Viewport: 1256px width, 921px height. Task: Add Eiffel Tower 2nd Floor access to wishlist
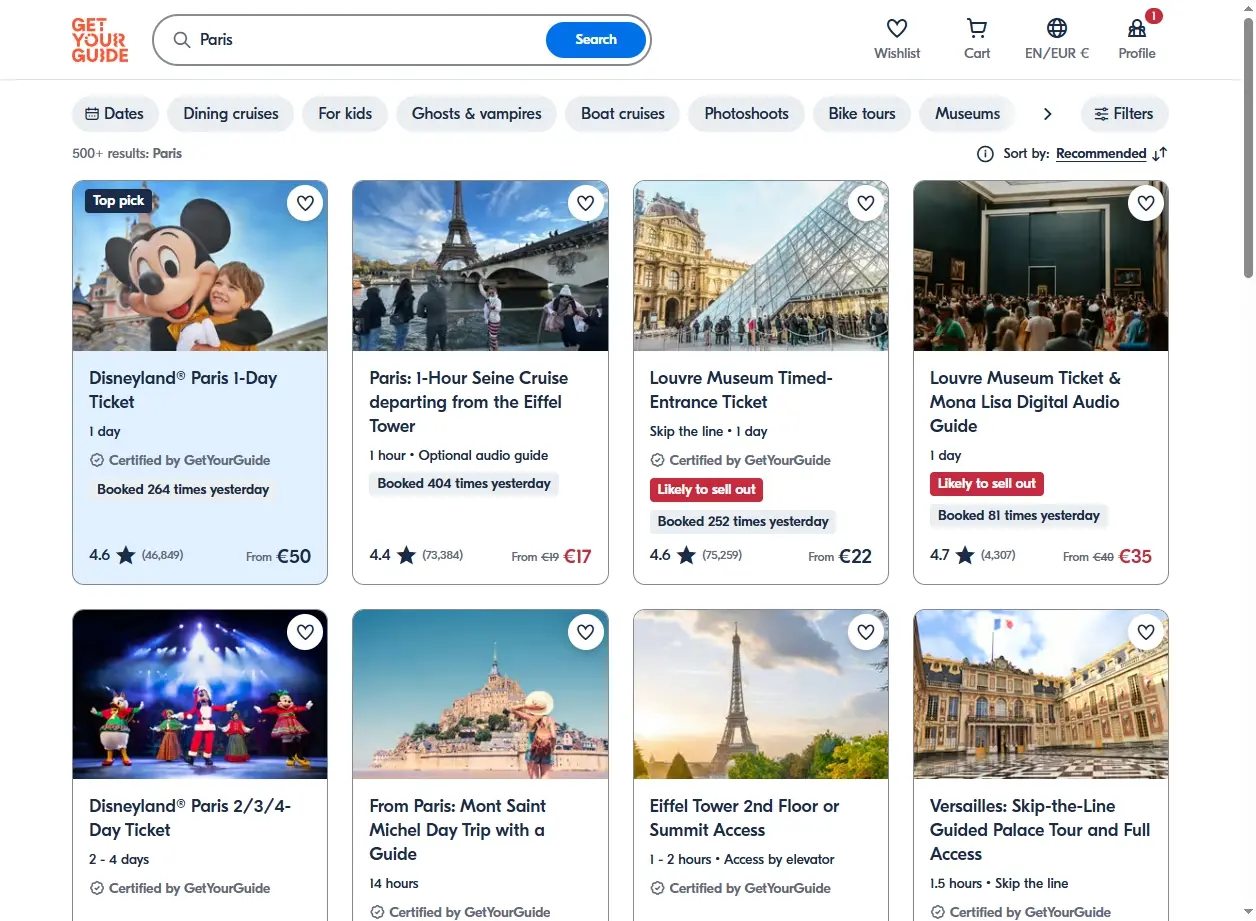(866, 632)
